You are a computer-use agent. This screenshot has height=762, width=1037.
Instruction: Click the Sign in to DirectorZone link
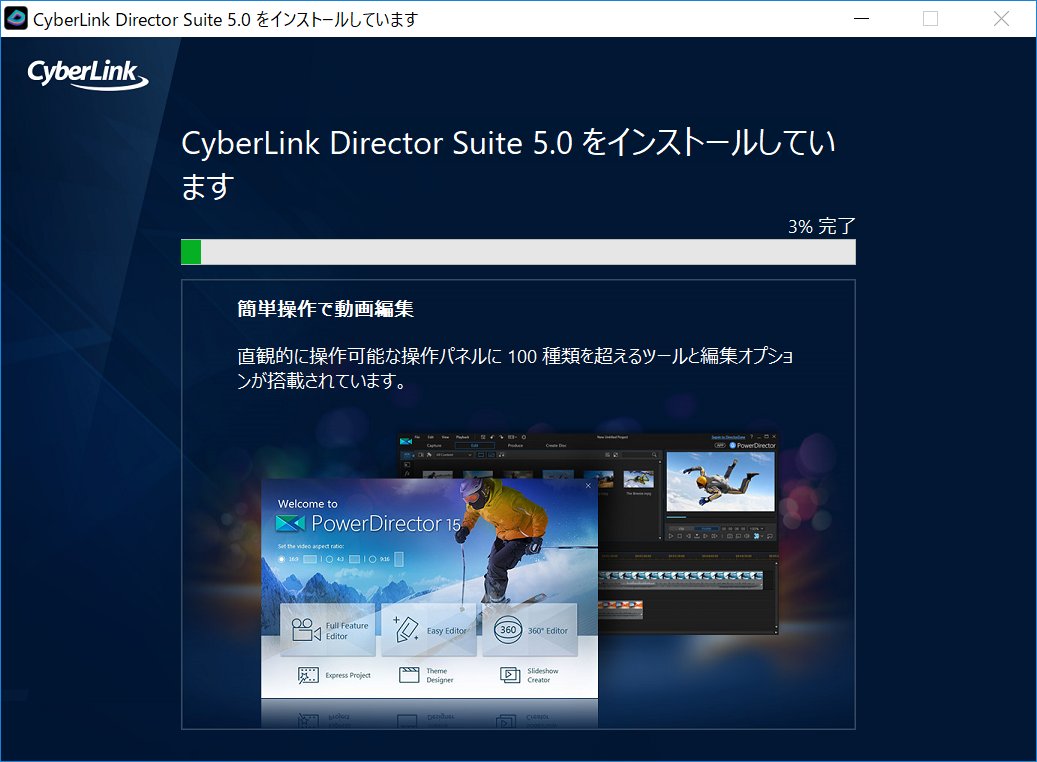coord(729,437)
